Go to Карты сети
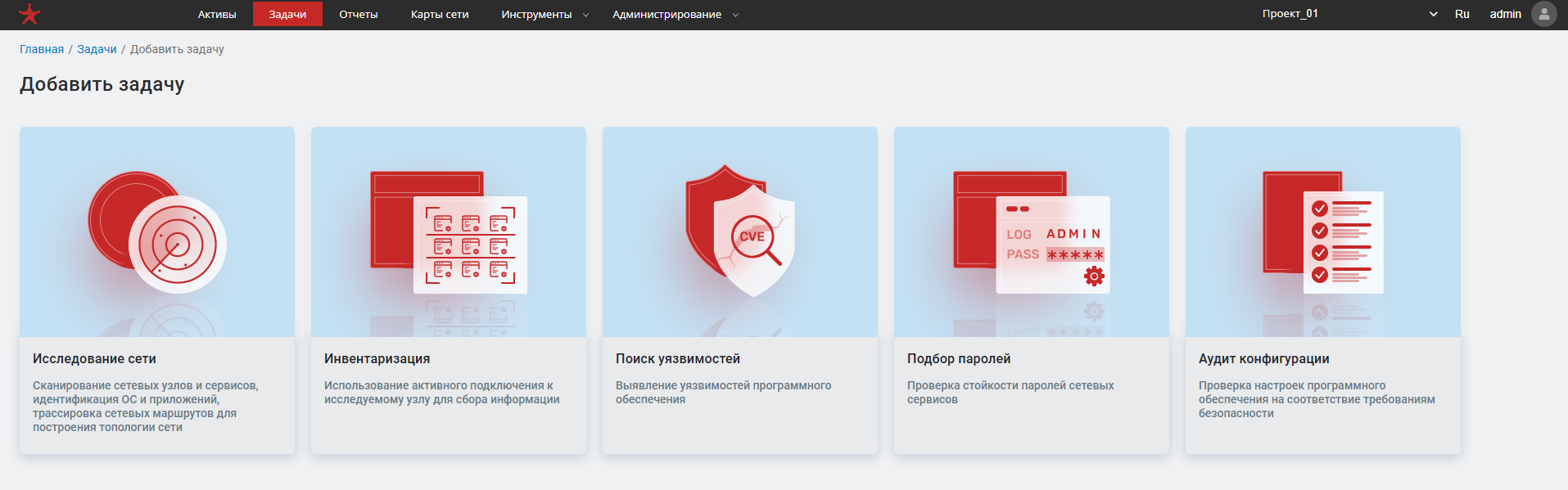1568x490 pixels. [440, 14]
